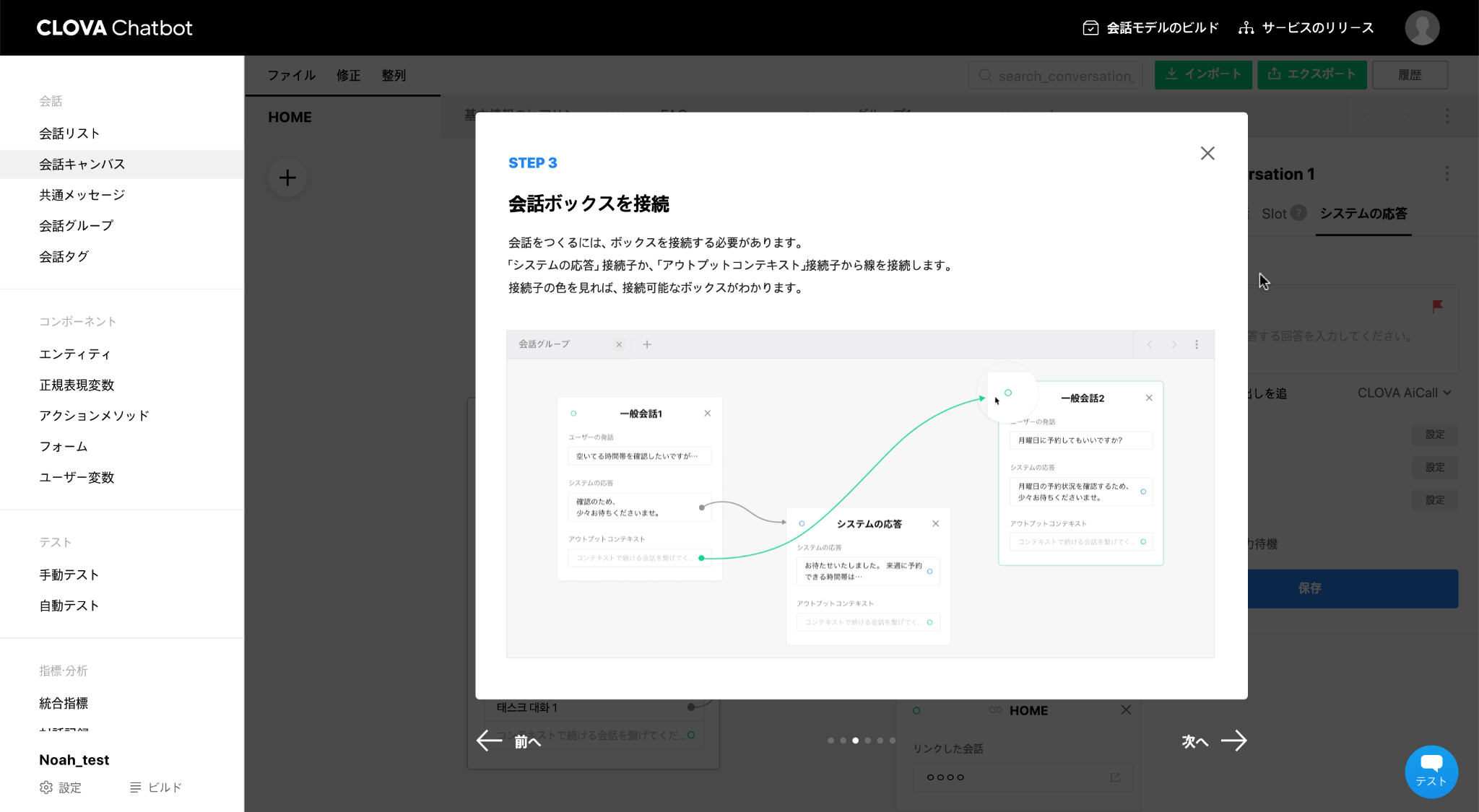Open 会話タグ in sidebar
Screen dimensions: 1479x812
(x=64, y=257)
